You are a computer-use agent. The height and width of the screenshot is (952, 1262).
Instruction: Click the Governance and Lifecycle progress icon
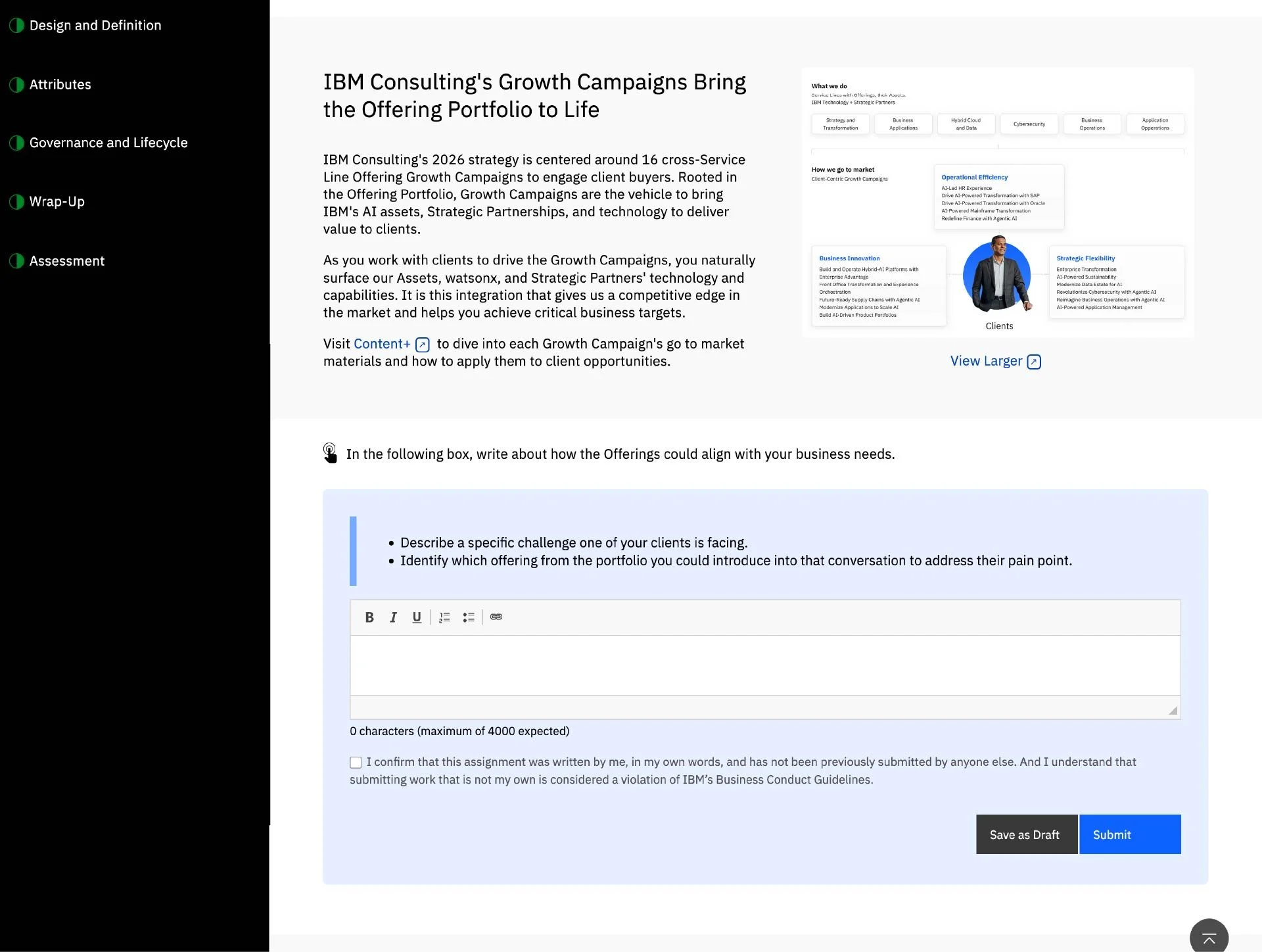(x=16, y=143)
